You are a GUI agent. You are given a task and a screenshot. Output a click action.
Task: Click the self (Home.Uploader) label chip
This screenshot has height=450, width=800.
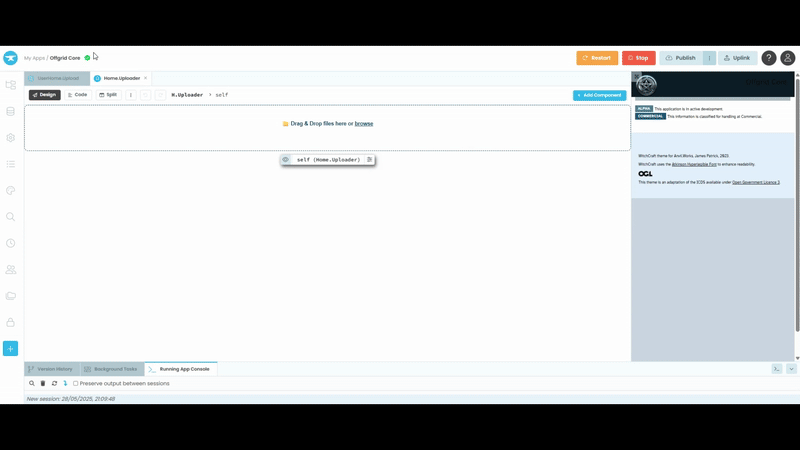point(328,160)
